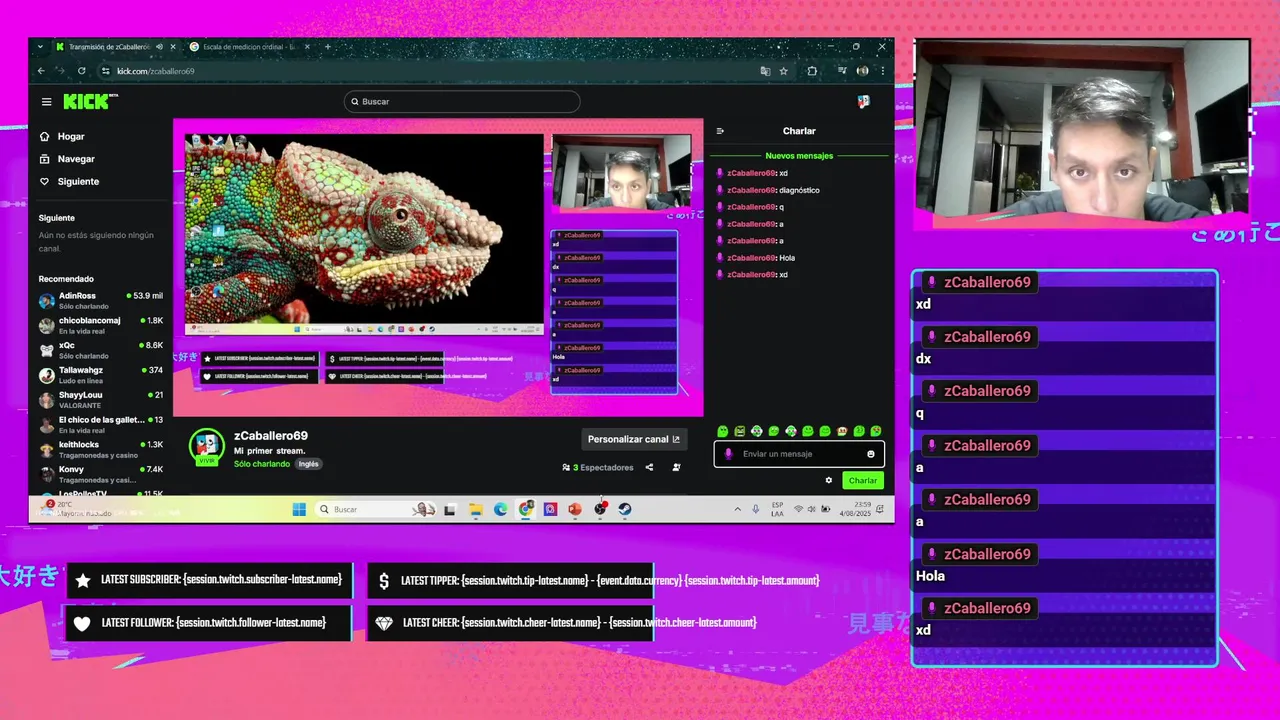1280x720 pixels.
Task: Click the Inglés language tag
Action: pos(309,464)
